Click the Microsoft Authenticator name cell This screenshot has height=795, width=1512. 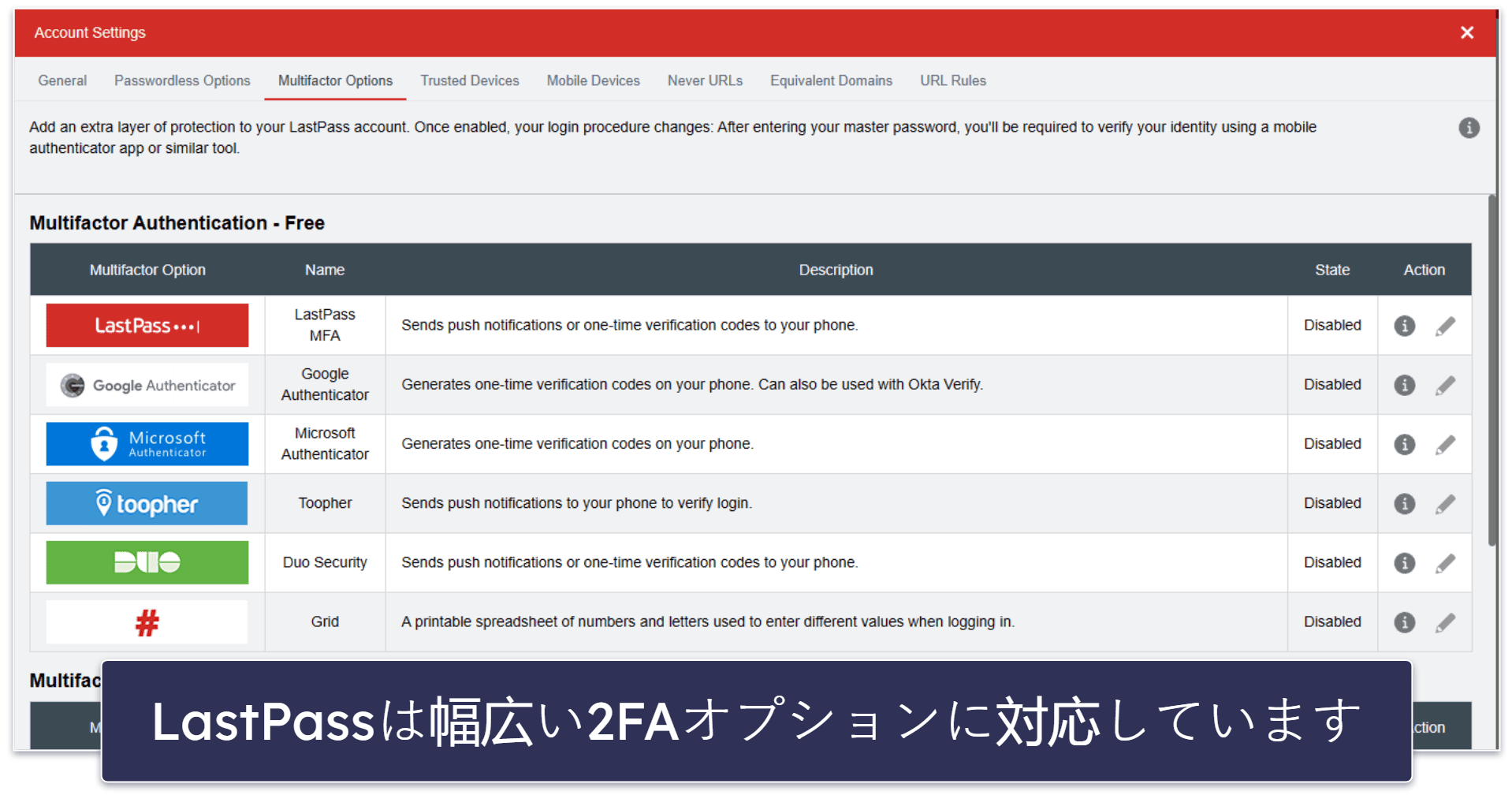(325, 443)
